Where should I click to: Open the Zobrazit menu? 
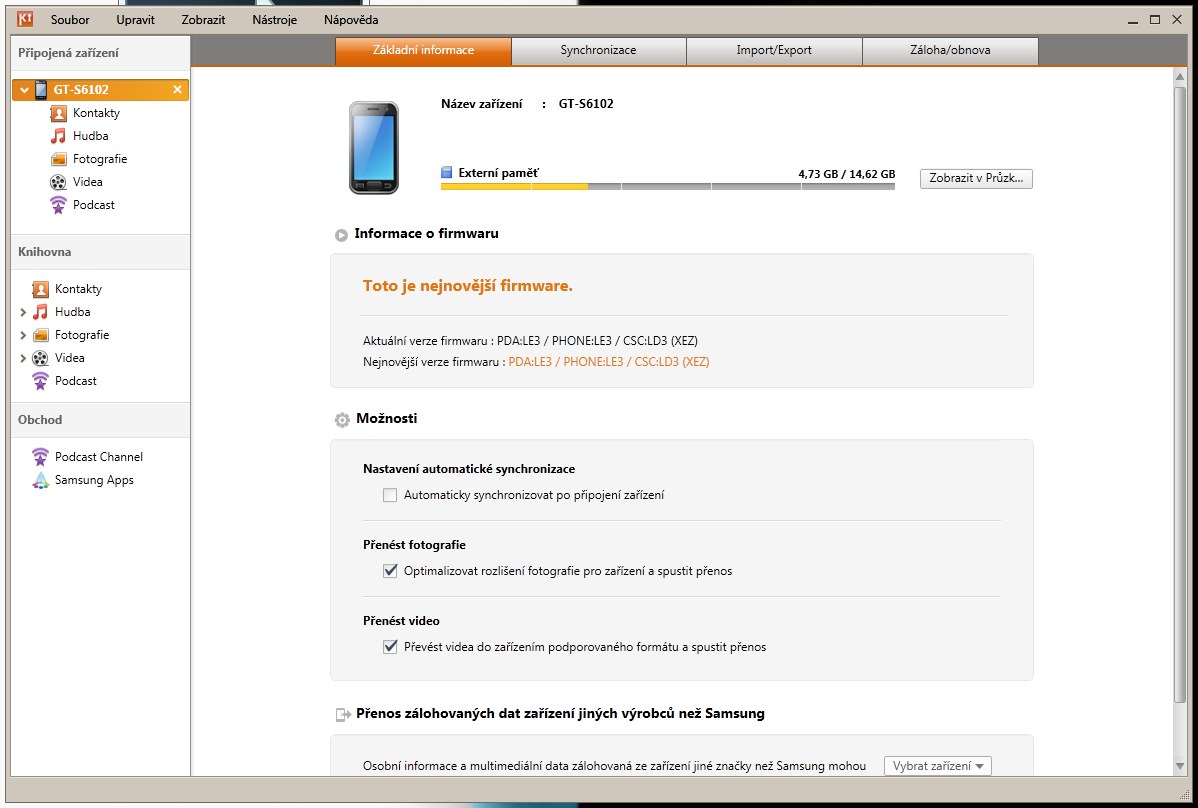click(x=203, y=20)
